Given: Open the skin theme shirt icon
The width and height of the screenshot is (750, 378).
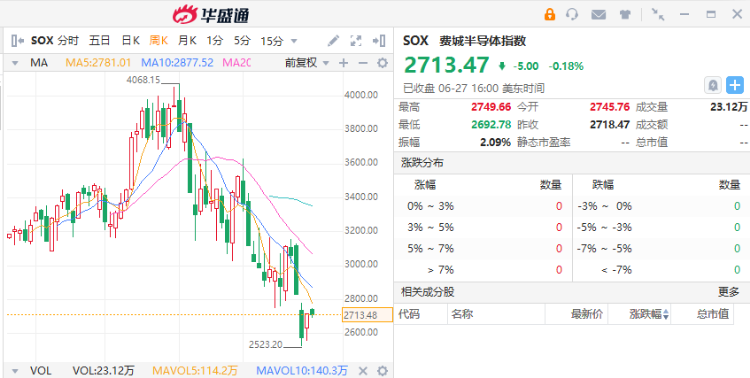Looking at the screenshot, I should (x=625, y=14).
